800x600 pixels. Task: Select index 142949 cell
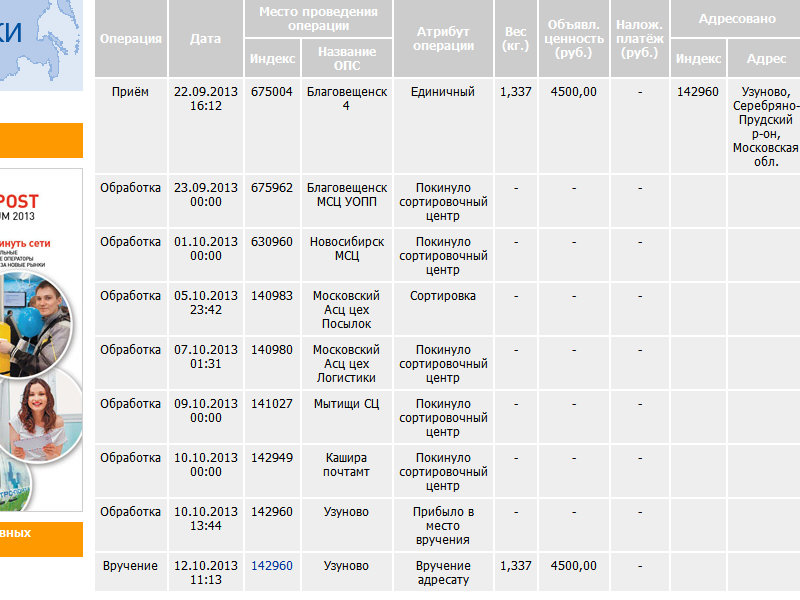272,471
